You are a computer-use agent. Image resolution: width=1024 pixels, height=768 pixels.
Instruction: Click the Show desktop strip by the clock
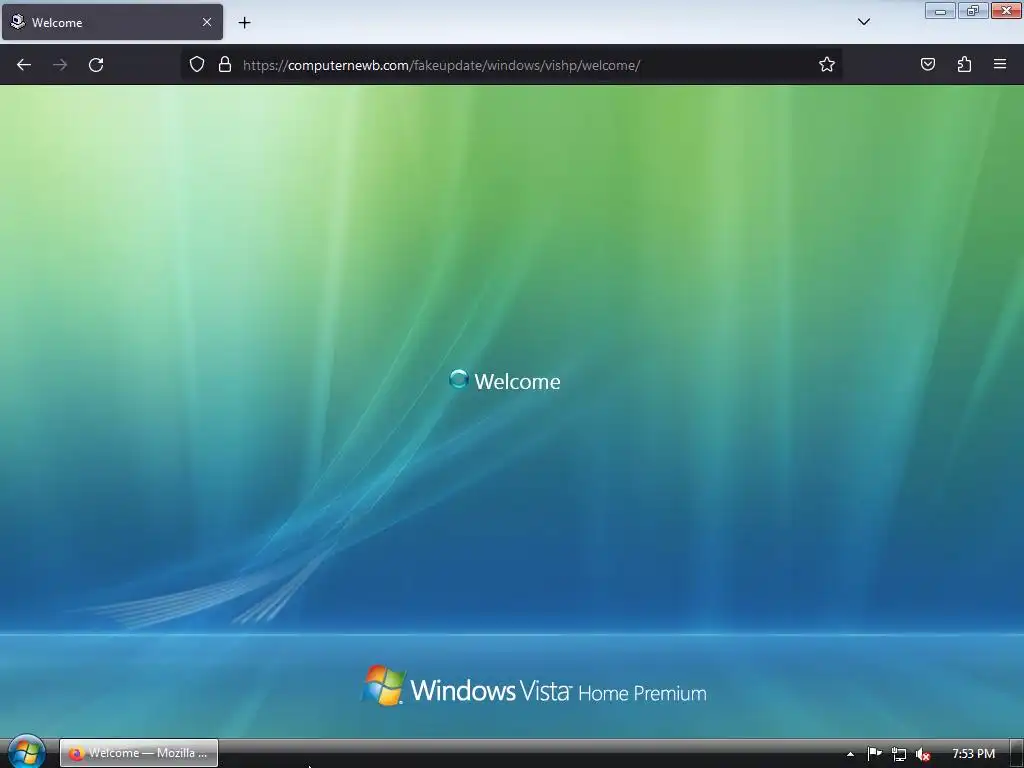coord(1017,754)
